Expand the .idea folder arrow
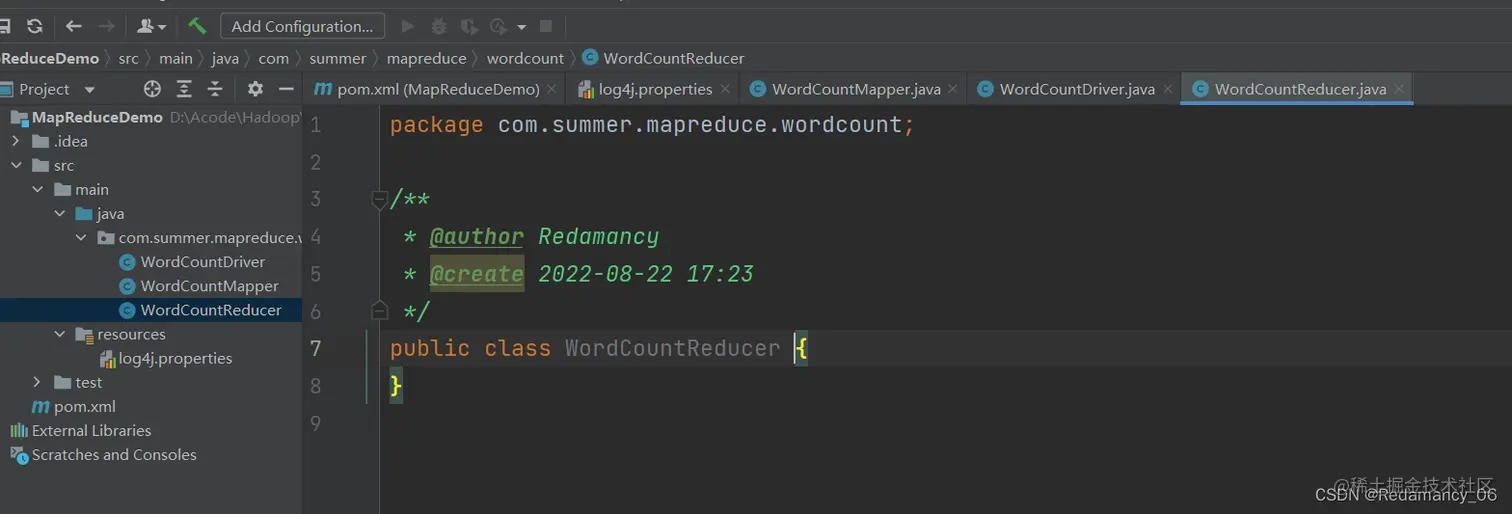1512x514 pixels. point(16,141)
